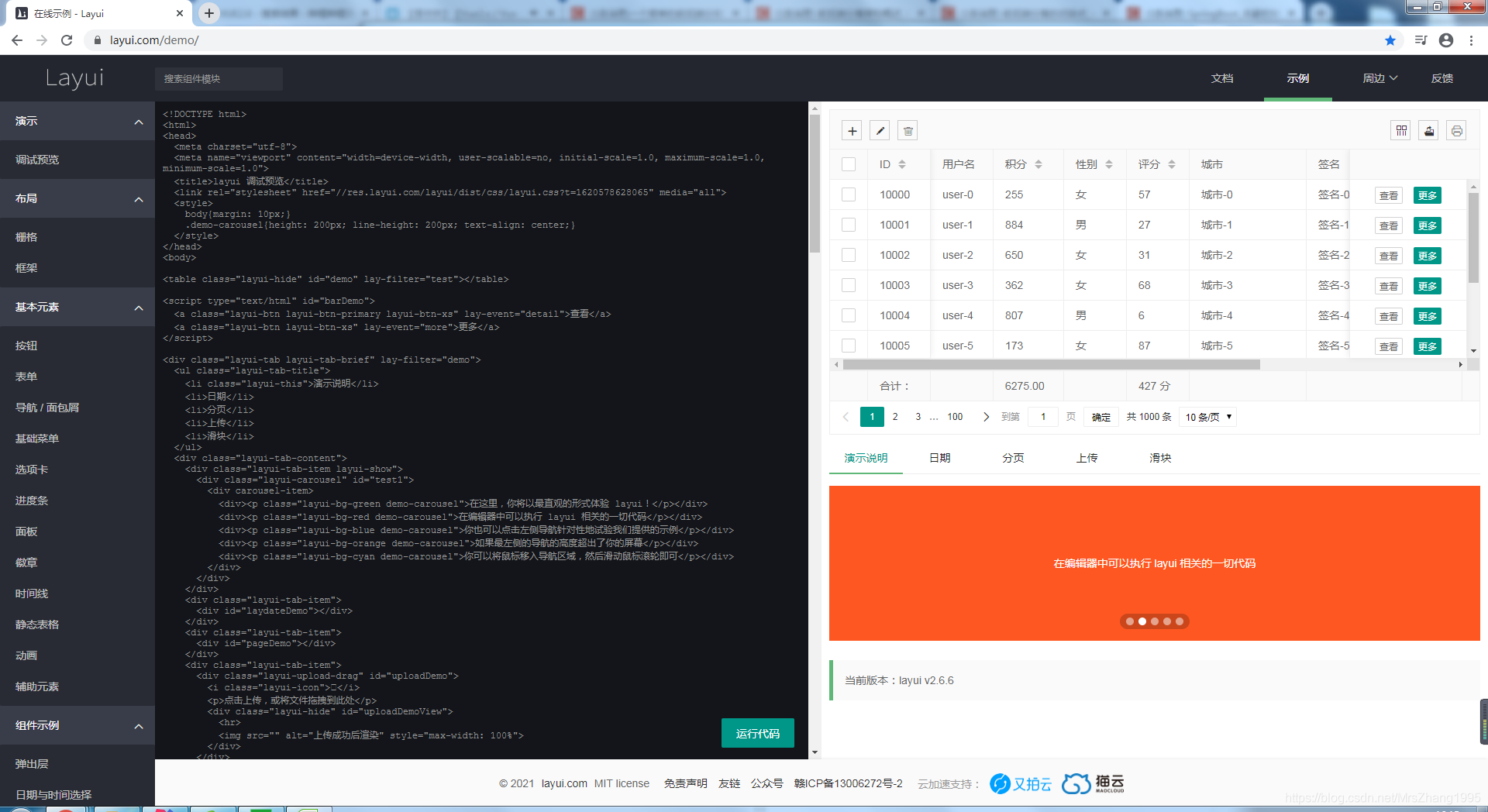Click the 又拍云 logo in footer
This screenshot has width=1488, height=812.
click(1021, 784)
